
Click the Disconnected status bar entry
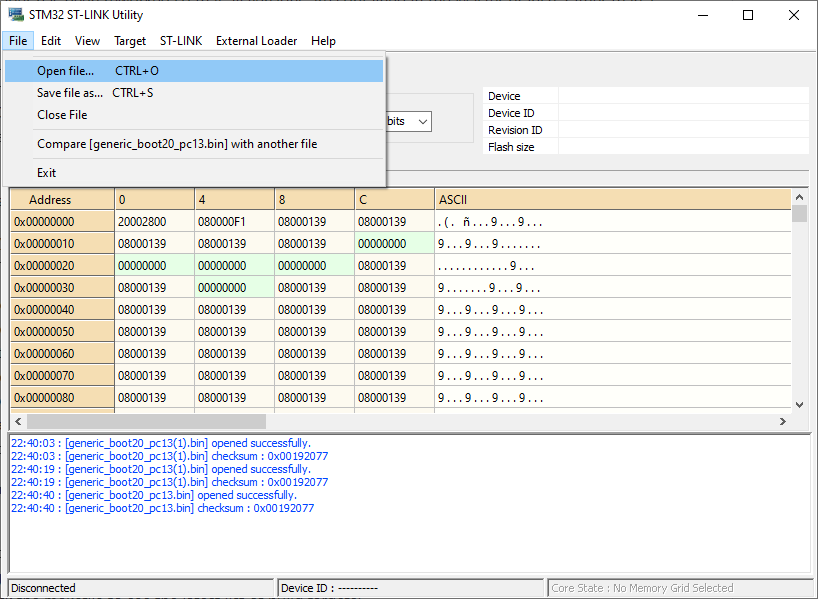coord(141,588)
